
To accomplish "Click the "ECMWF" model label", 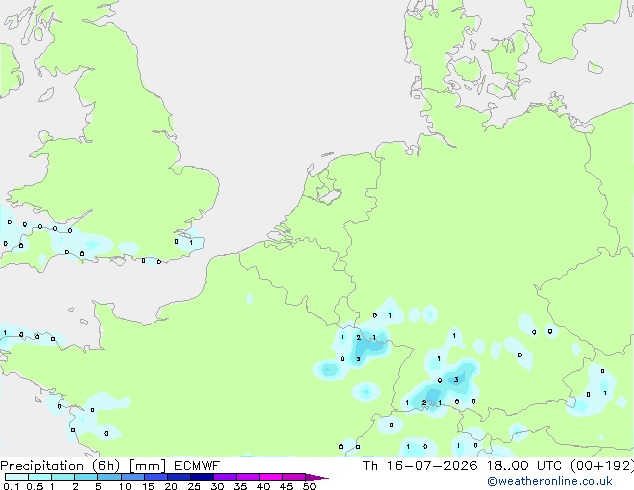I will (x=197, y=466).
